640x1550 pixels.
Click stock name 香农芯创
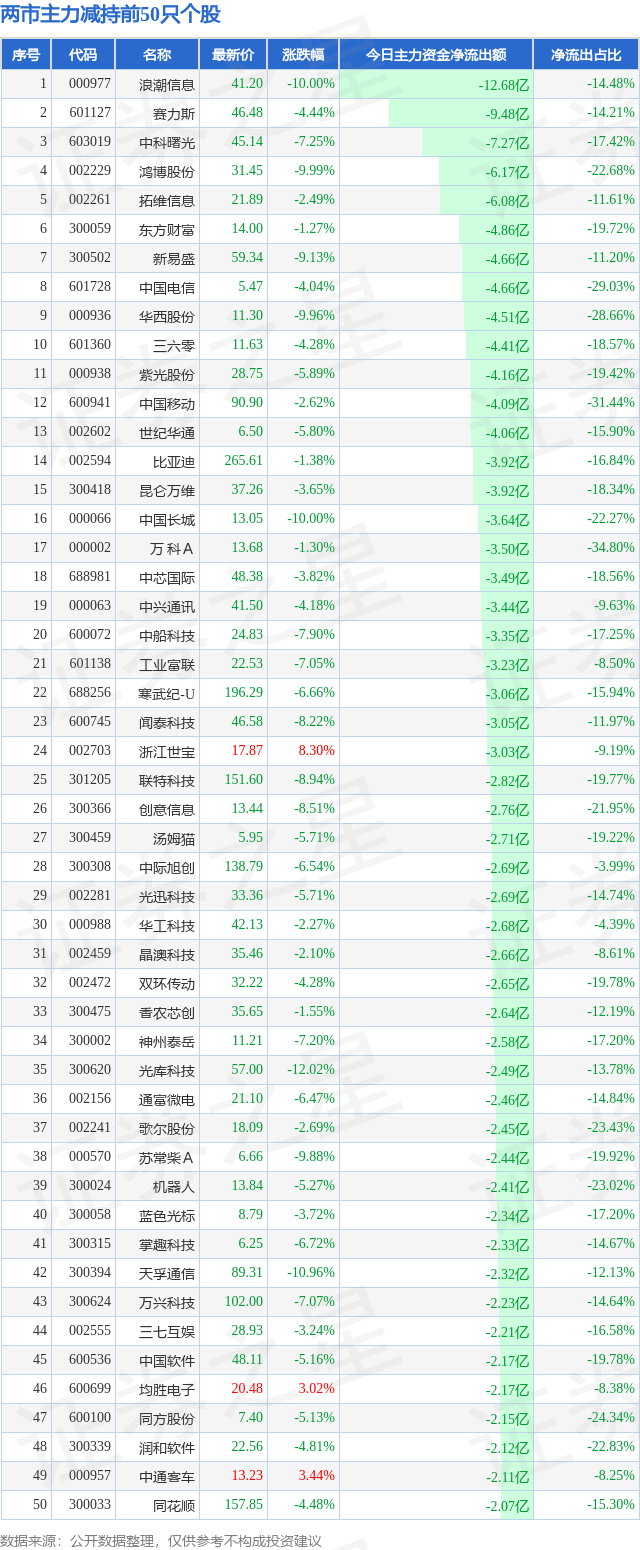tap(167, 1012)
